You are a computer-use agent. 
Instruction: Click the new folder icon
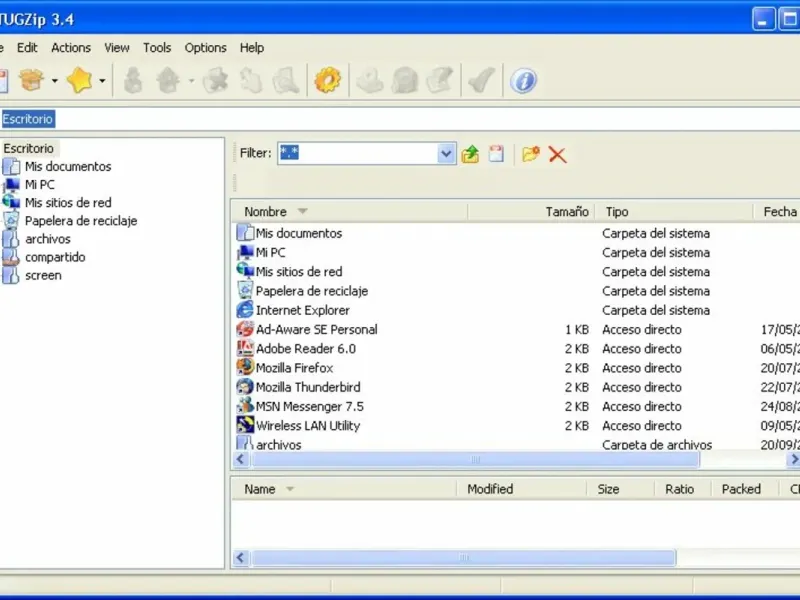click(530, 154)
